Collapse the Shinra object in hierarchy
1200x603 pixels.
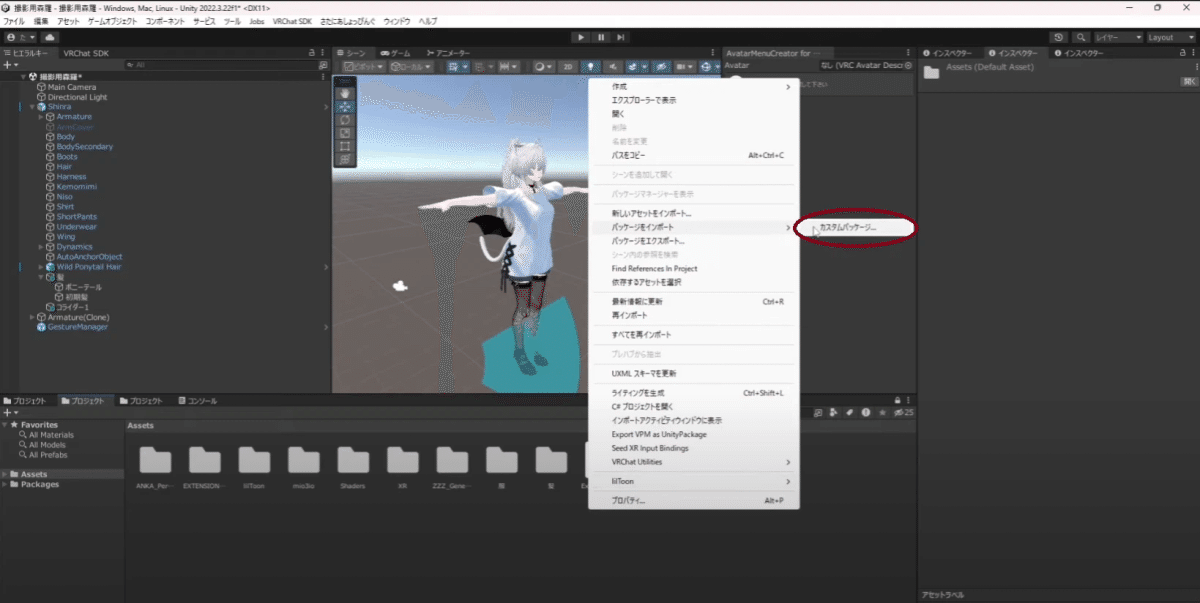[32, 107]
